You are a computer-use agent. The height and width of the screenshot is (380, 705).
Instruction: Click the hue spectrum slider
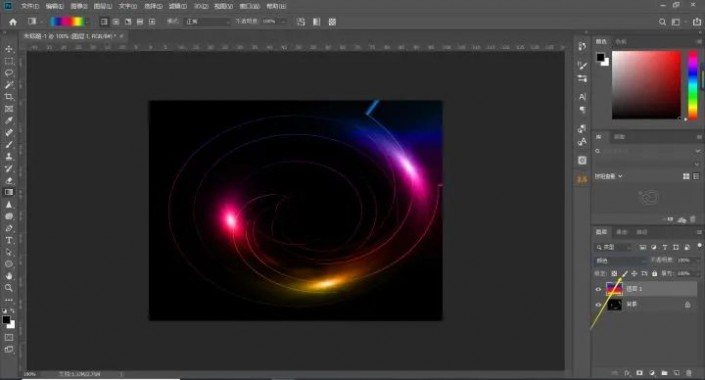click(693, 85)
